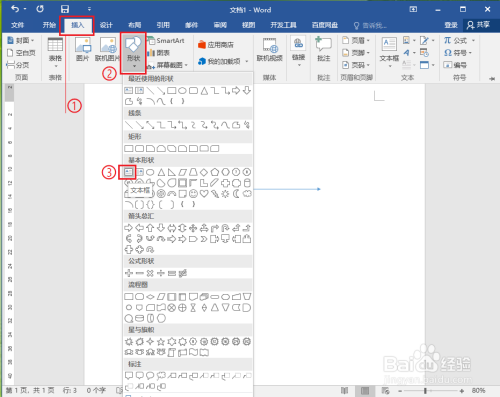Insert a picture via the 图片 icon

(83, 49)
